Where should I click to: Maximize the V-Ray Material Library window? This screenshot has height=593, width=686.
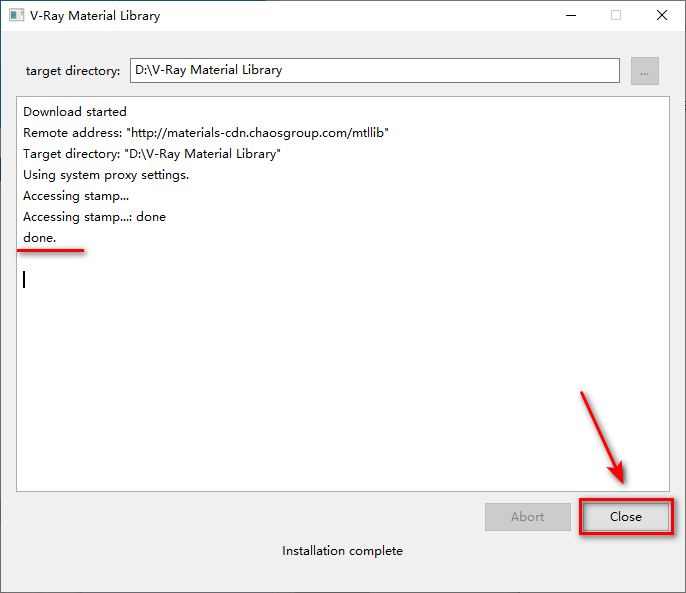[x=616, y=16]
